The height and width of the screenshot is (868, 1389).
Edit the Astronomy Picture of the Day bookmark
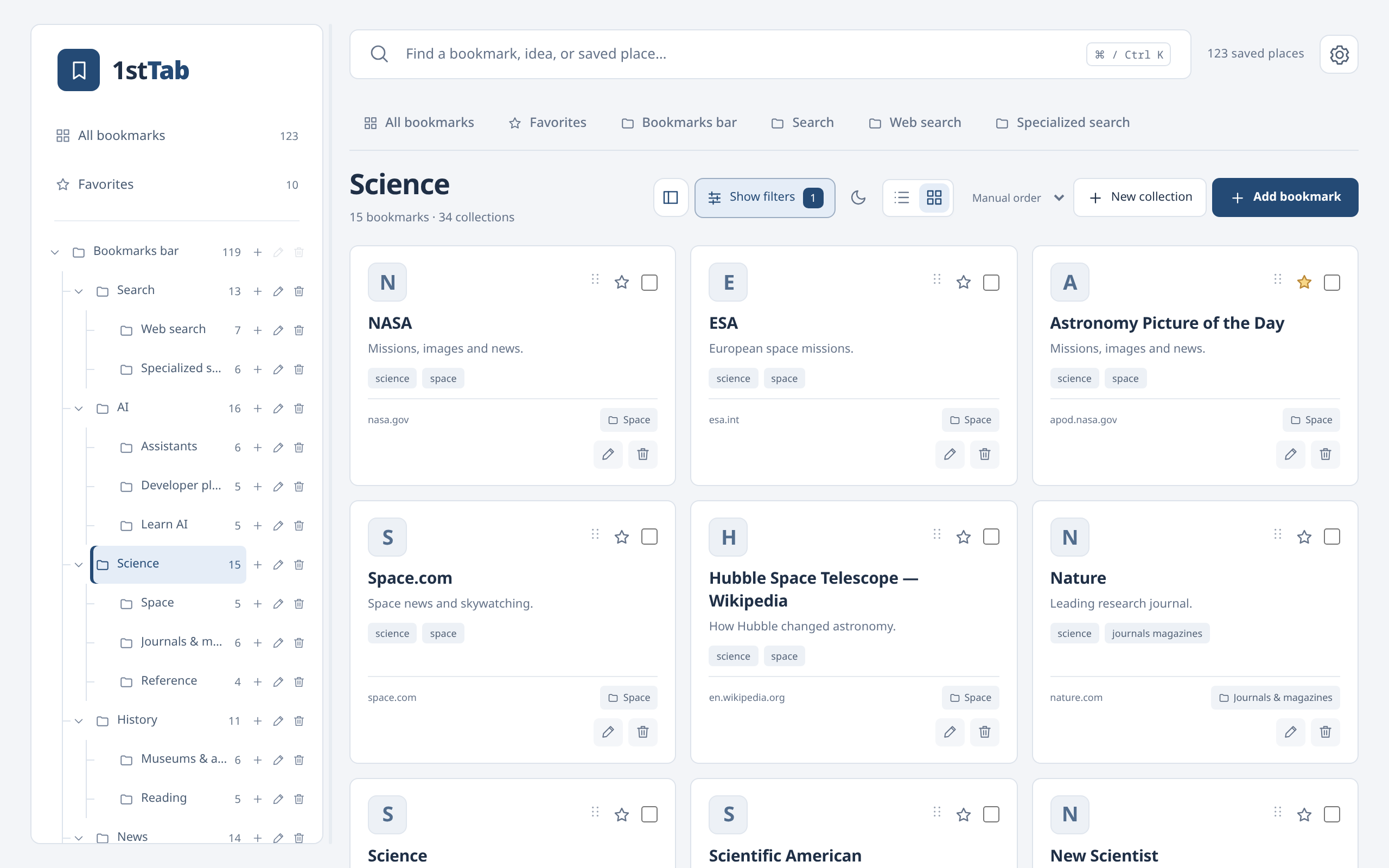click(x=1290, y=454)
